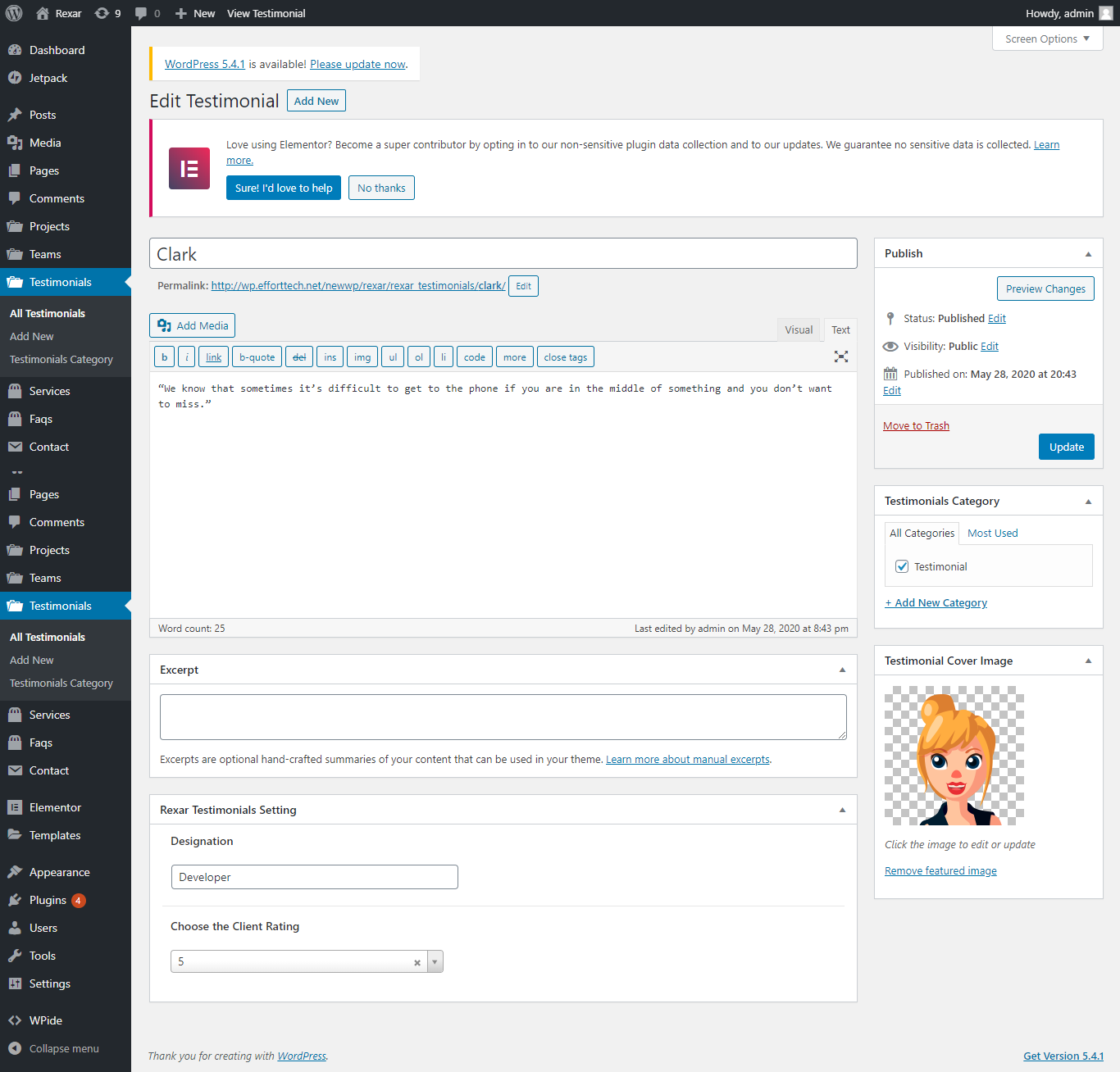This screenshot has width=1120, height=1072.
Task: Collapse the Excerpt panel
Action: point(842,670)
